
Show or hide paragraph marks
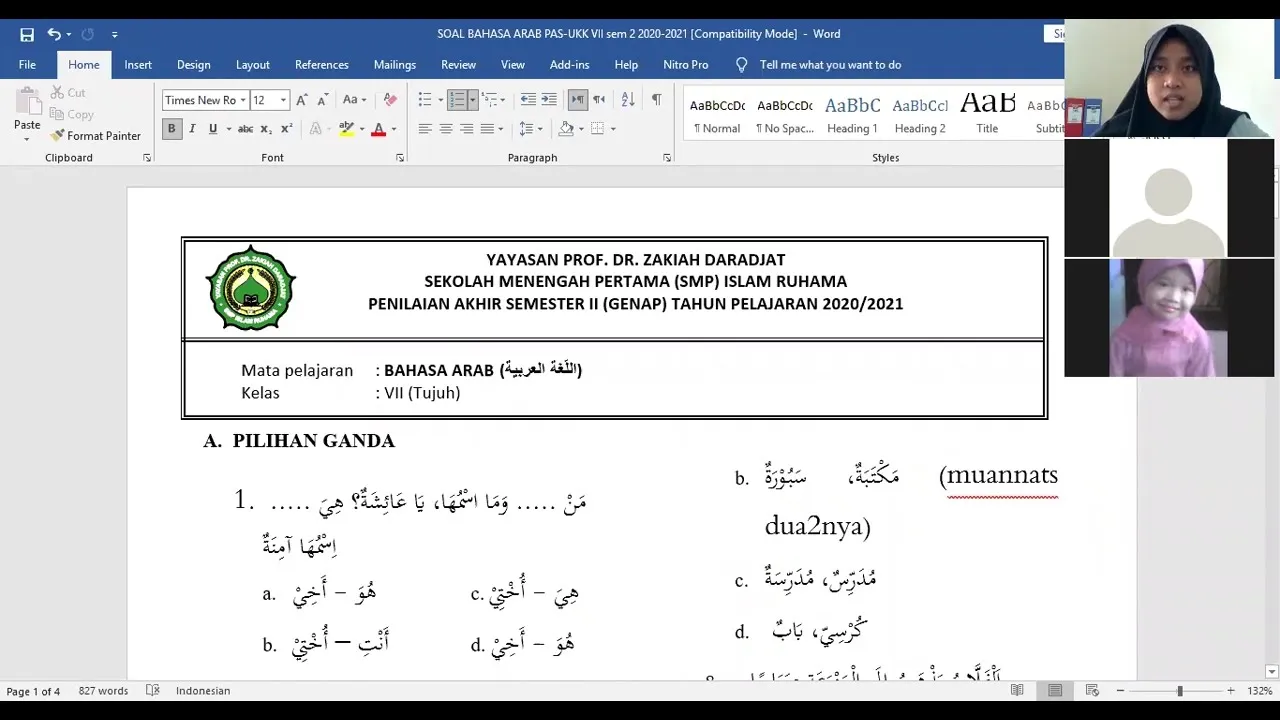tap(656, 100)
